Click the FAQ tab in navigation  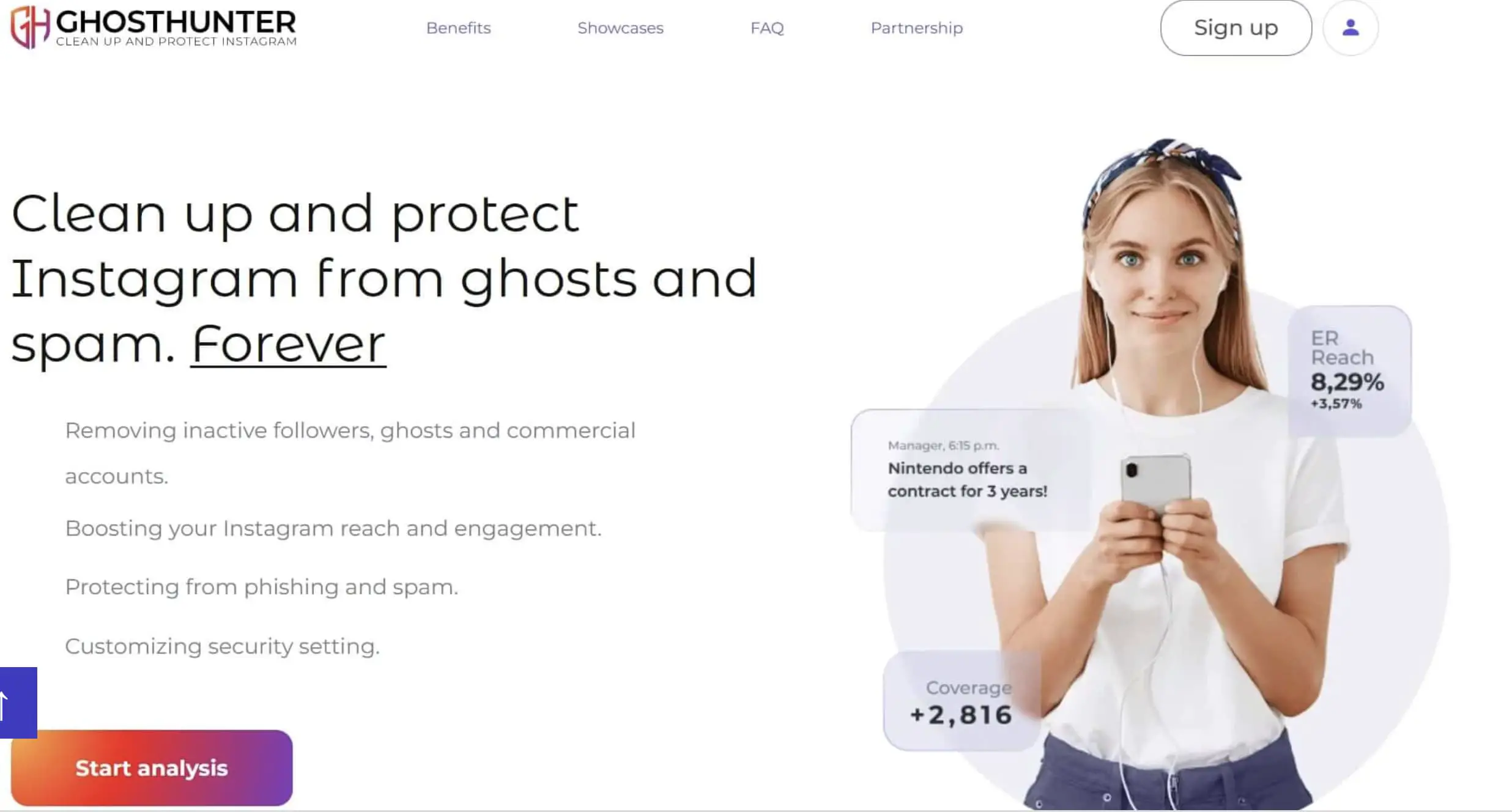(767, 27)
